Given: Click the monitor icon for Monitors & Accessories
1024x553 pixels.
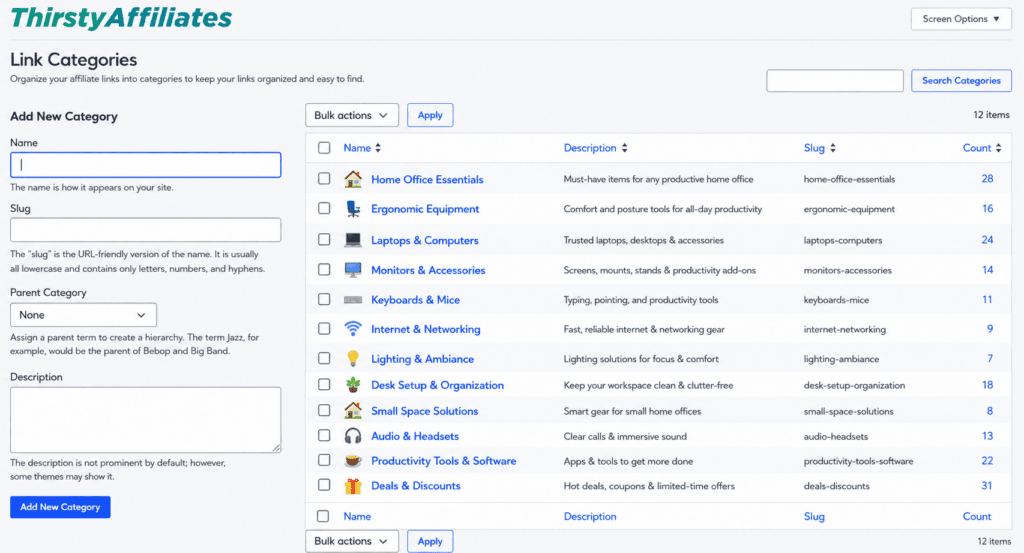Looking at the screenshot, I should point(353,270).
